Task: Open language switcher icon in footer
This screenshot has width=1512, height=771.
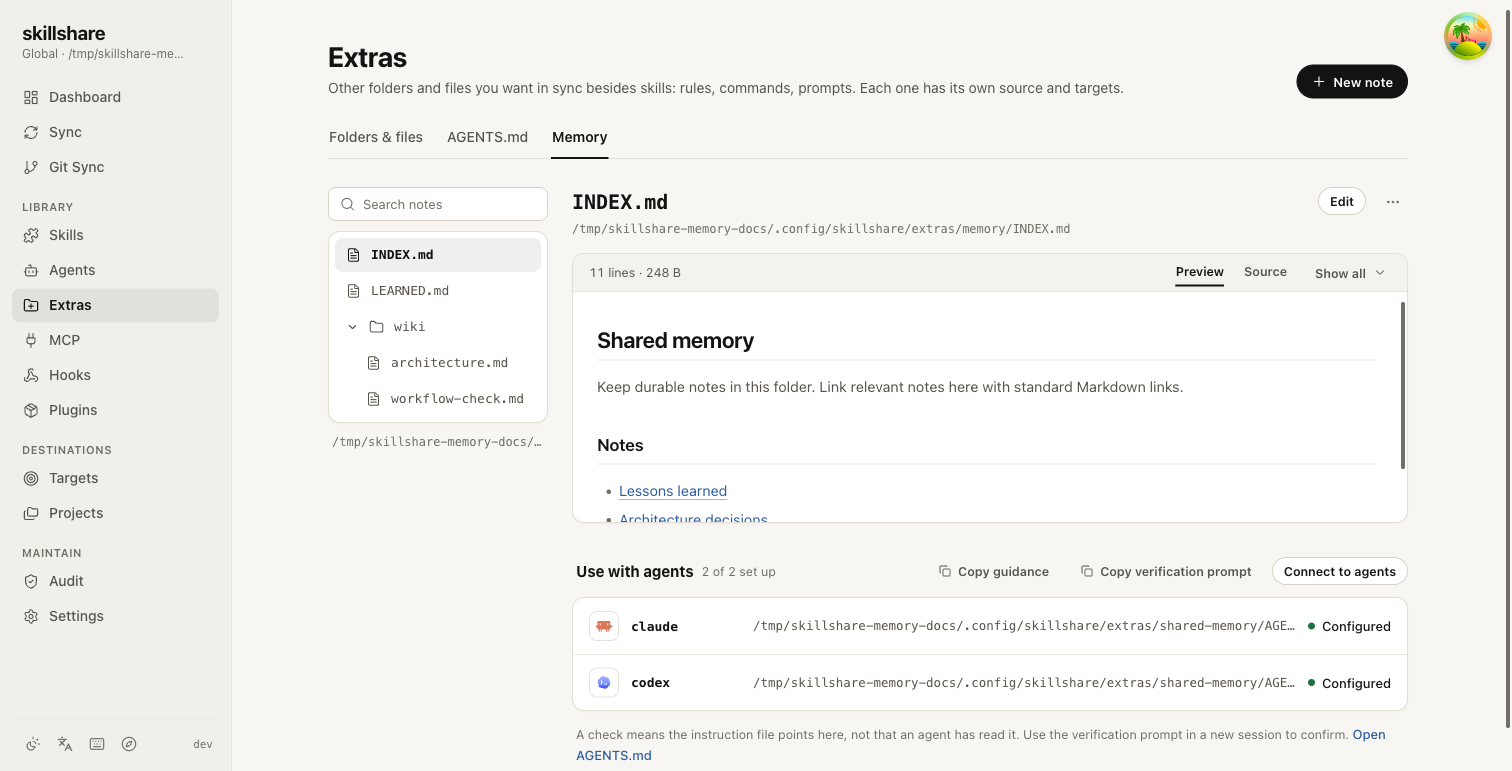Action: point(65,744)
